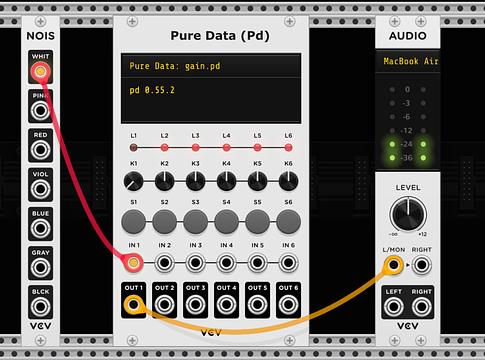Click the K2 knob

coord(164,181)
